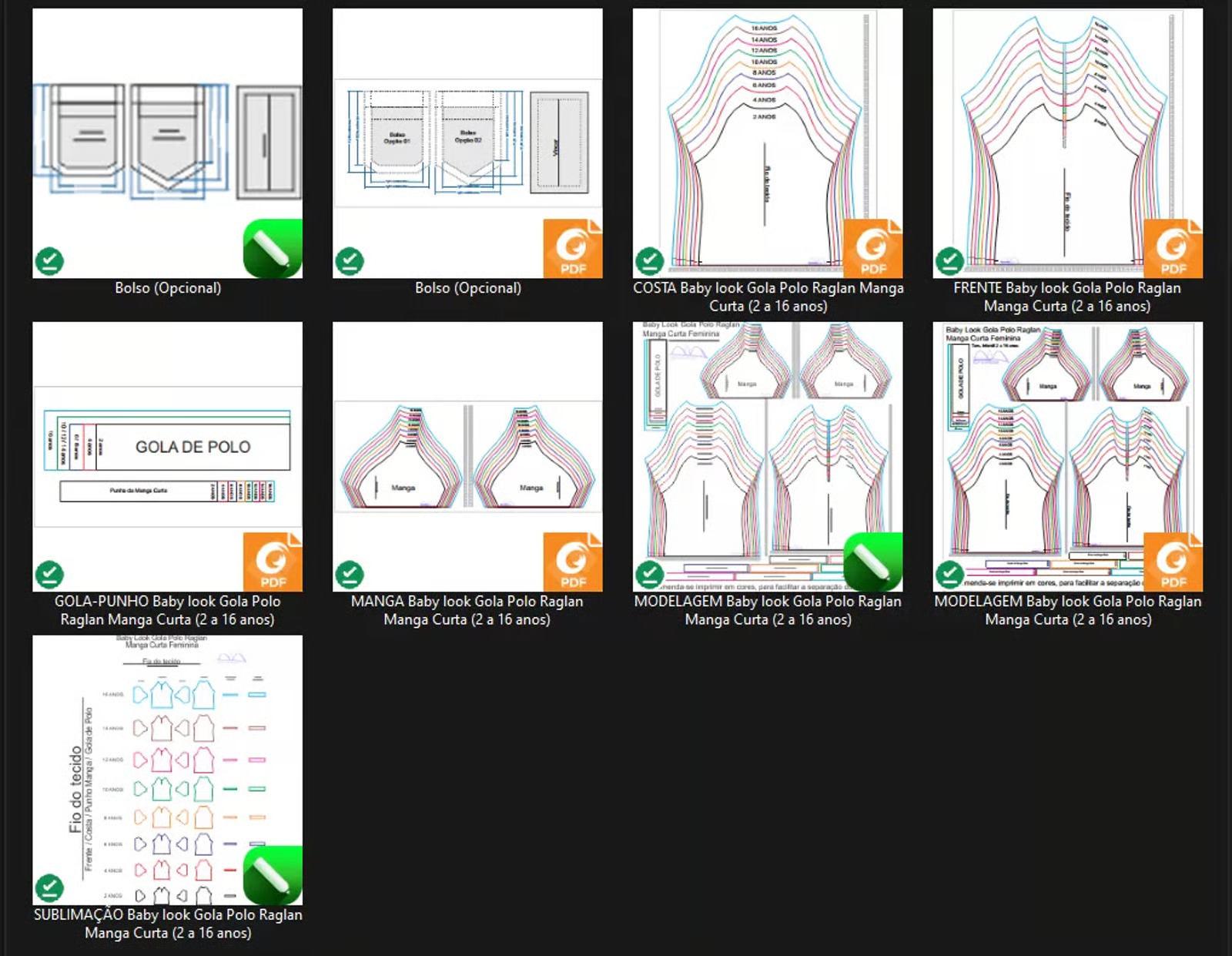
Task: Click the green sync checkmark on the Bolso PDF
Action: pos(350,261)
